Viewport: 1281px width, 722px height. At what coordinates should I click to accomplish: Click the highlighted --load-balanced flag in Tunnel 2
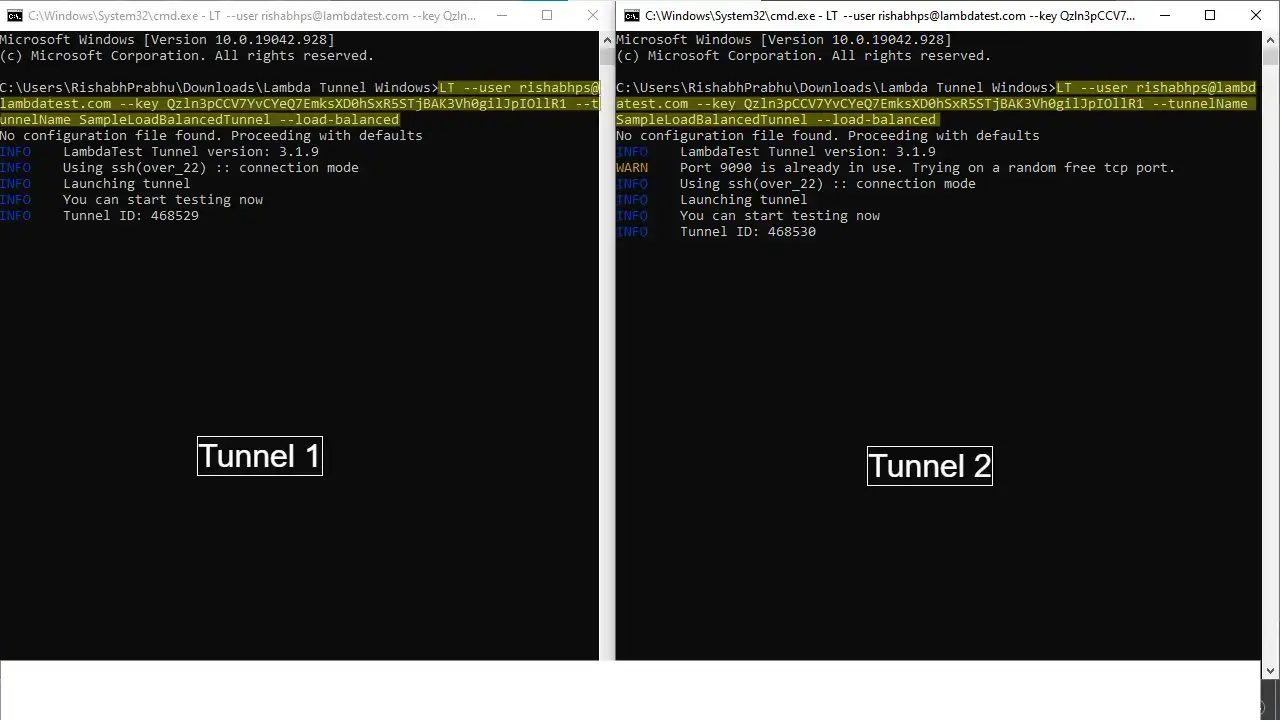click(x=877, y=119)
